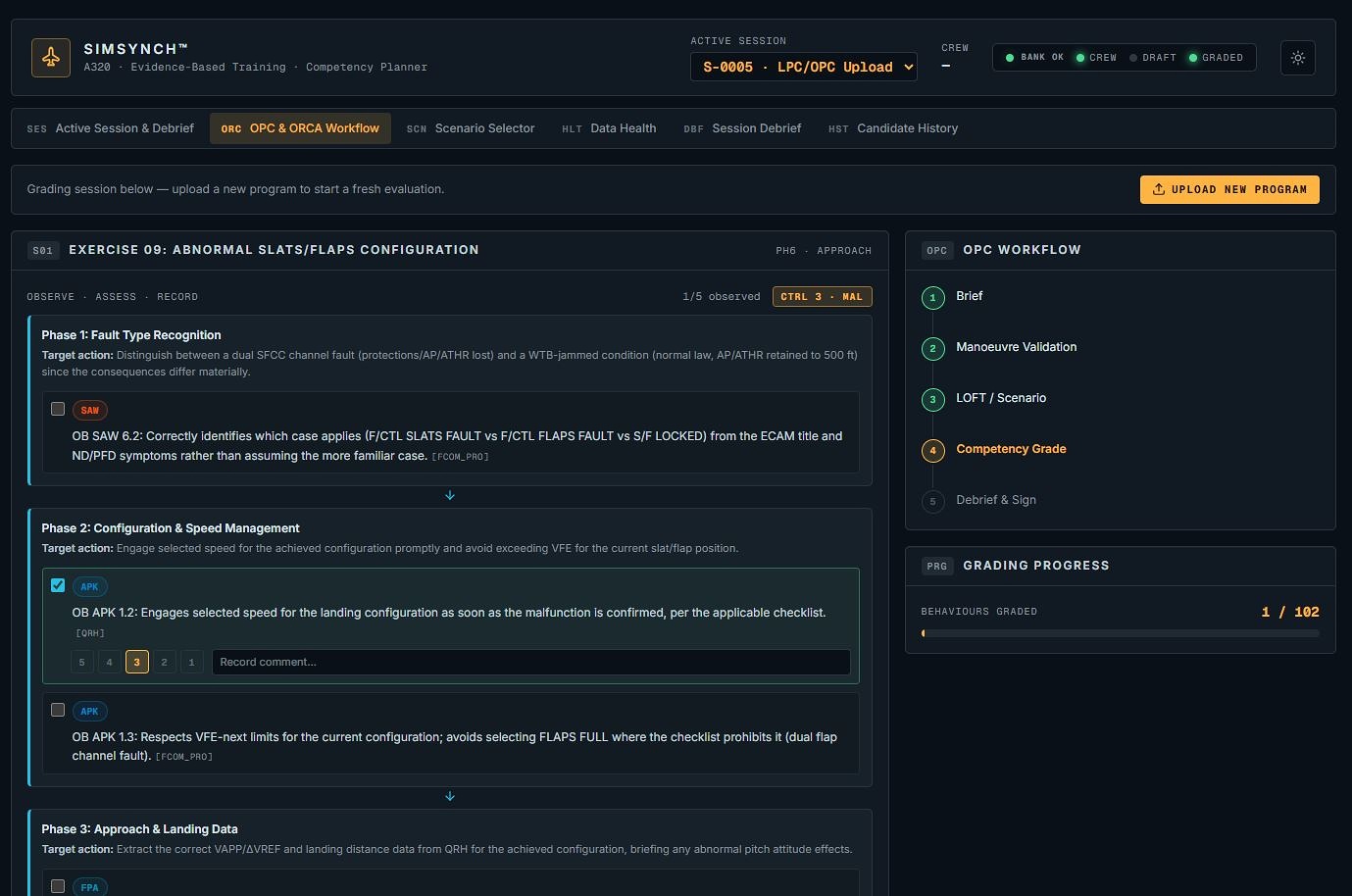Open the Active Session & Debrief tab
This screenshot has width=1352, height=896.
[x=111, y=128]
